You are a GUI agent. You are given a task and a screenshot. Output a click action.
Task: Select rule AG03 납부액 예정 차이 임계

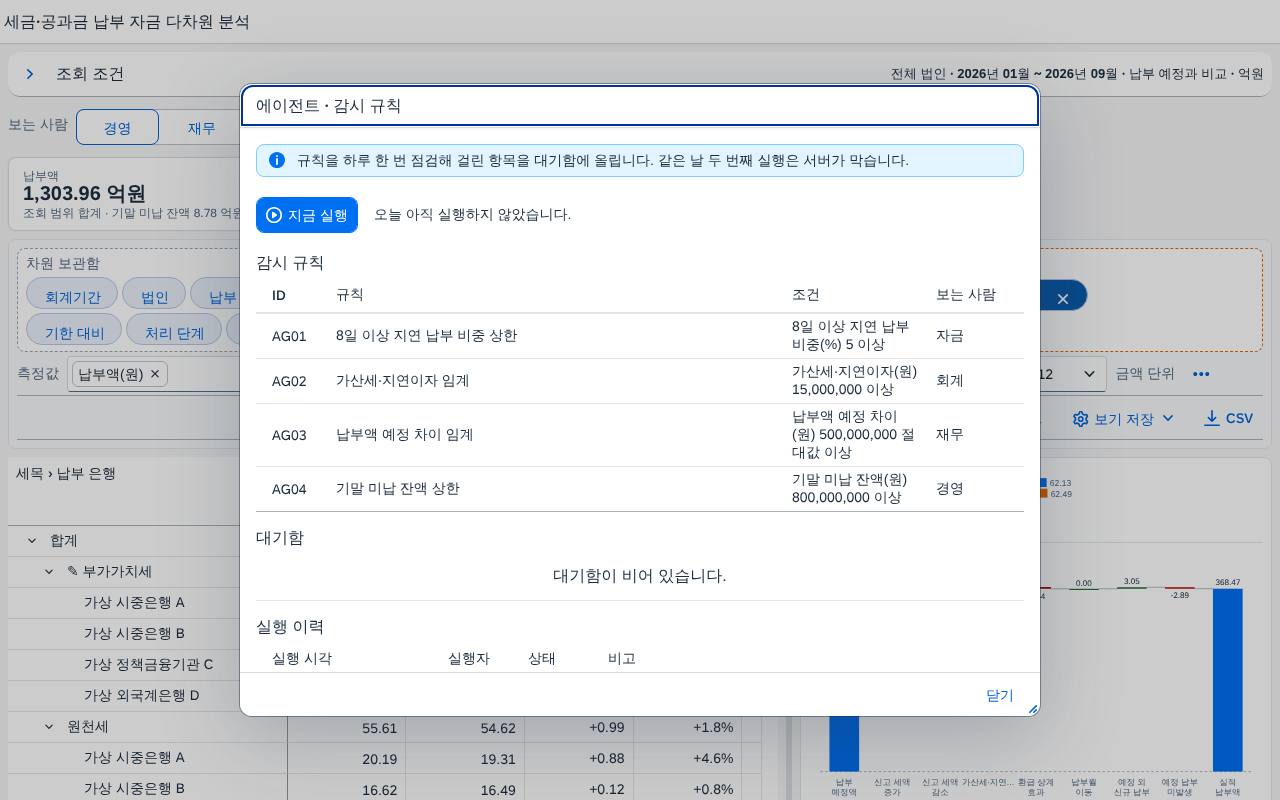click(x=640, y=435)
